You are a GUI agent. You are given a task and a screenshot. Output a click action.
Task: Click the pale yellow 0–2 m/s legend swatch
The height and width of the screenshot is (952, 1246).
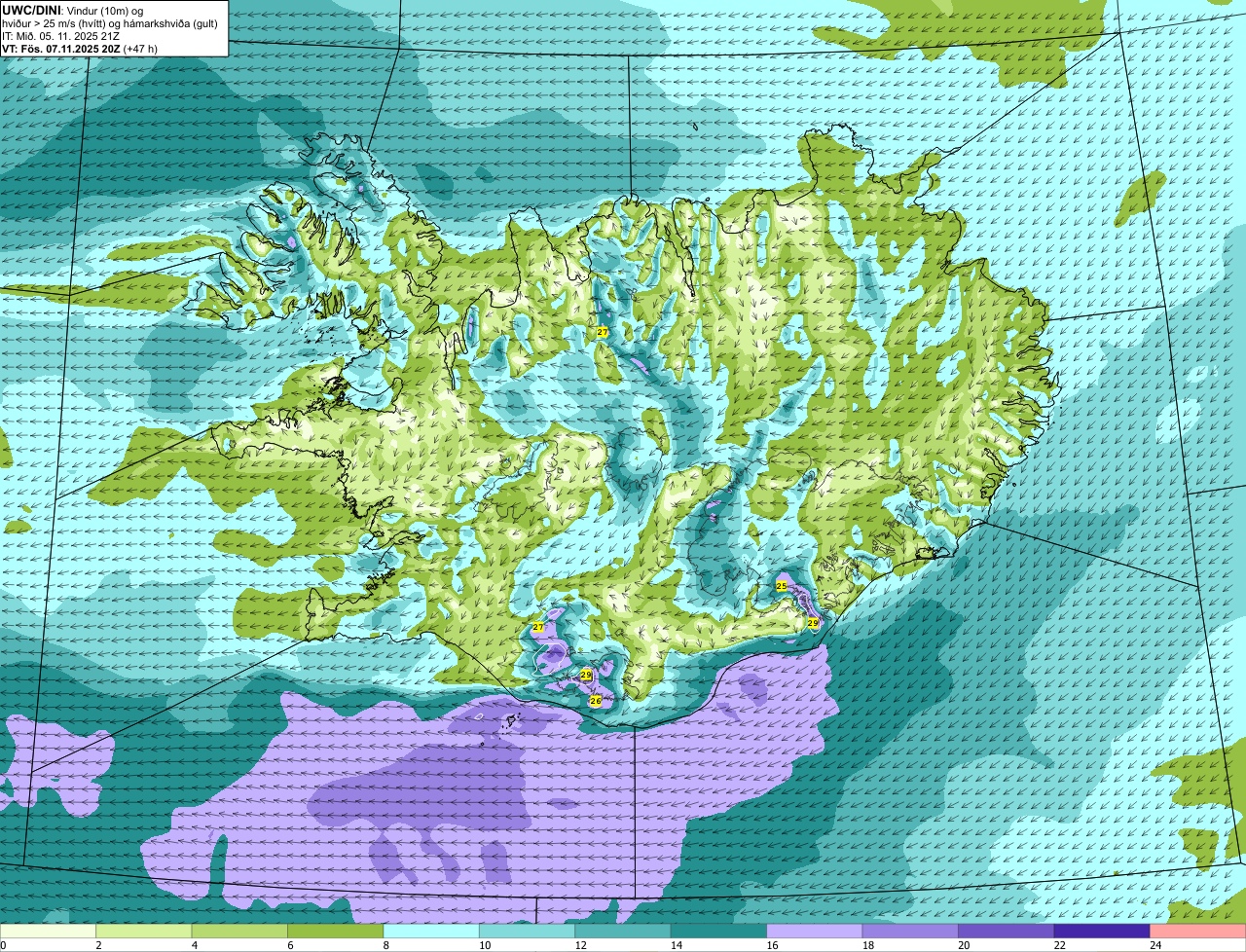tap(48, 932)
